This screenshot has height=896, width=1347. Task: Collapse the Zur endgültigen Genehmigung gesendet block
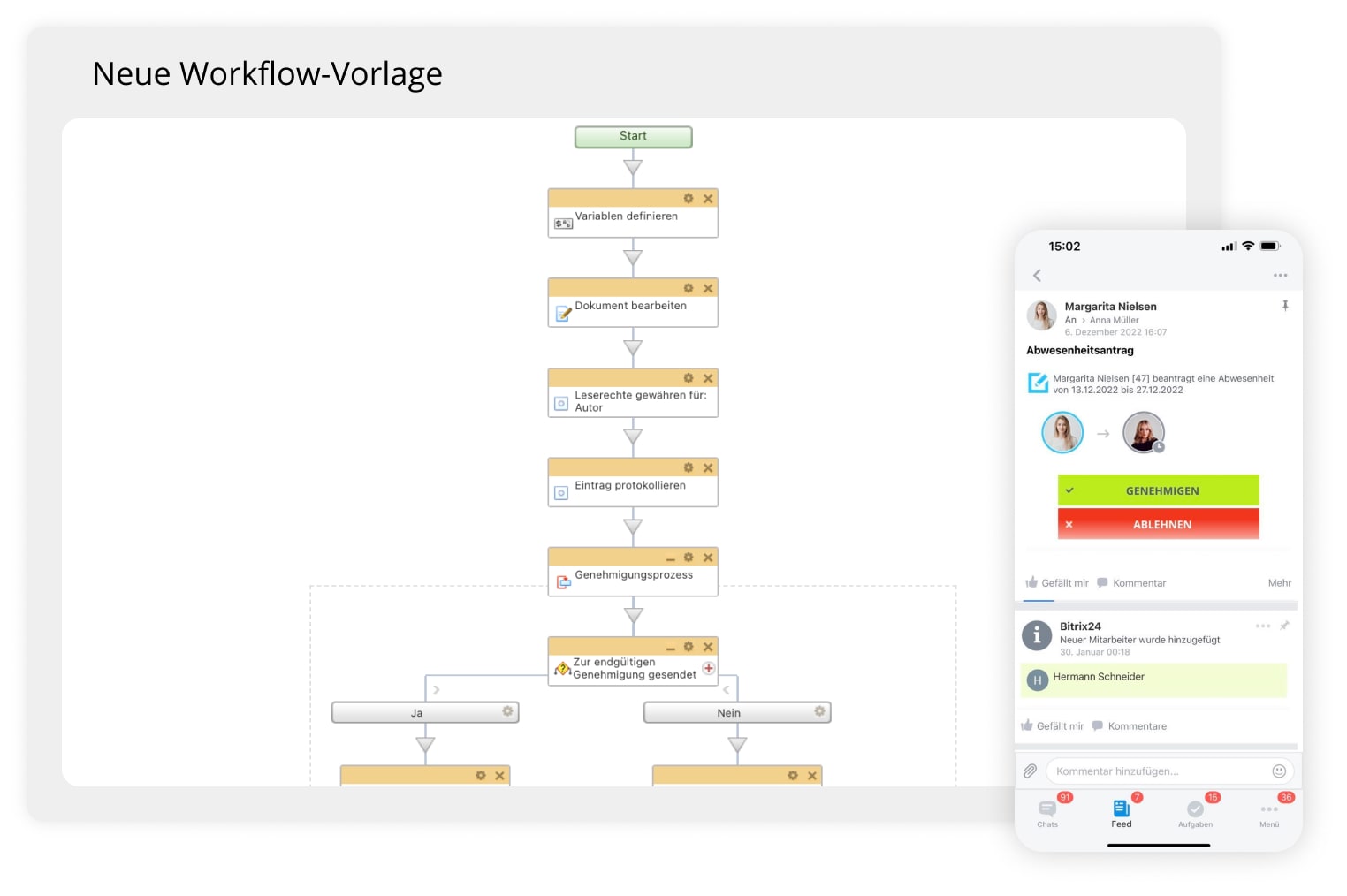670,648
